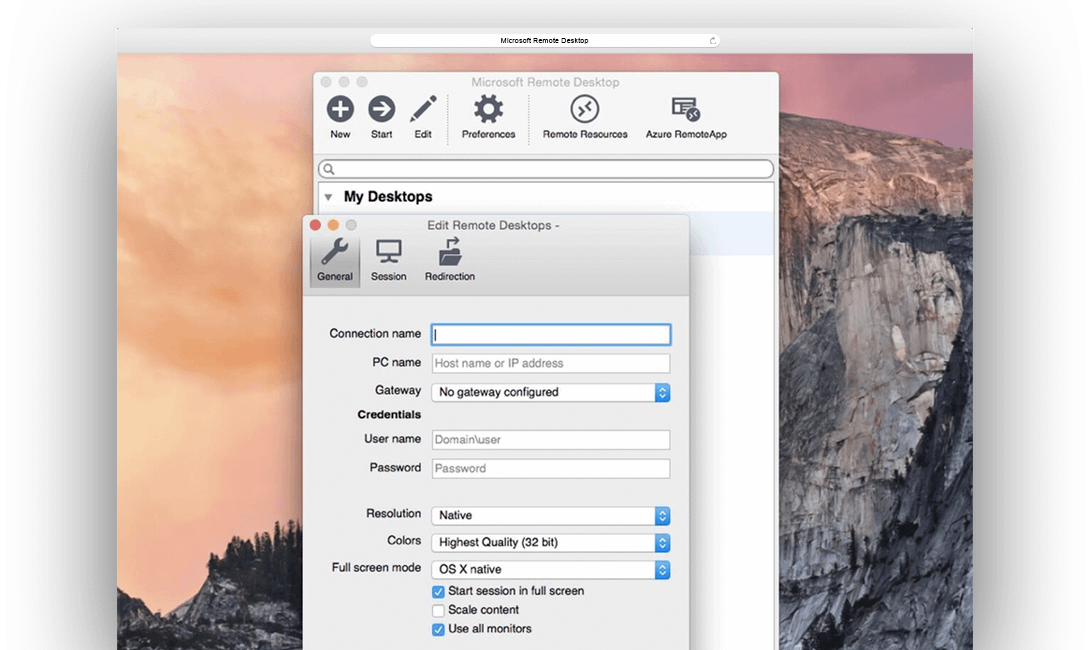This screenshot has width=1090, height=650.
Task: Click the User name field
Action: (551, 439)
